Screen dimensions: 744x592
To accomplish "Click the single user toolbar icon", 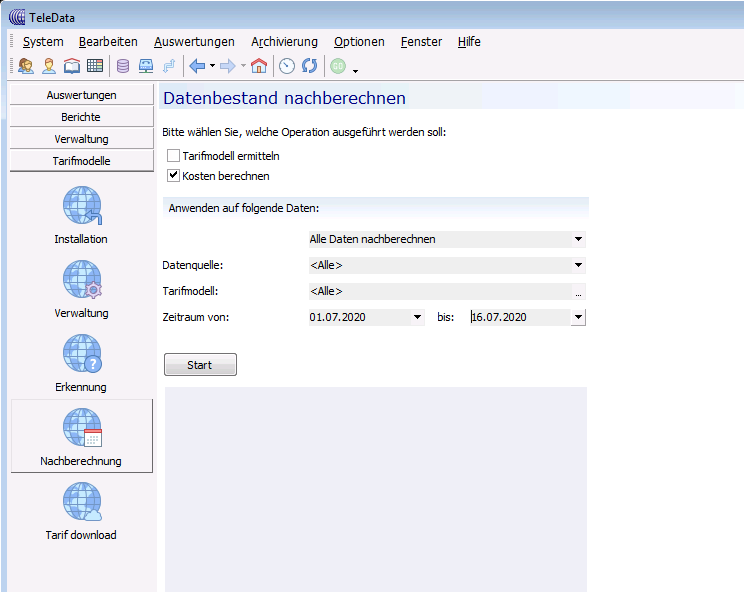I will point(49,66).
